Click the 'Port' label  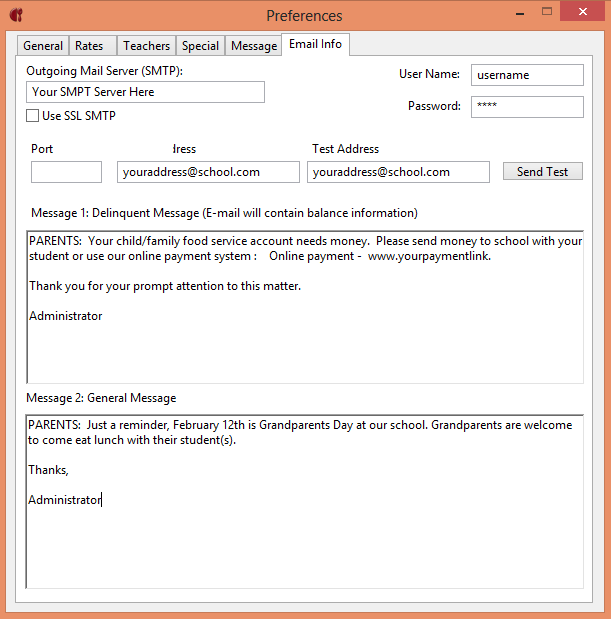click(x=42, y=149)
